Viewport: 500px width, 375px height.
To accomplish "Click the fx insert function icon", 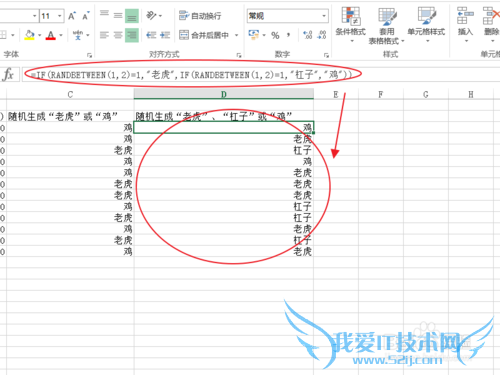I will pyautogui.click(x=8, y=74).
